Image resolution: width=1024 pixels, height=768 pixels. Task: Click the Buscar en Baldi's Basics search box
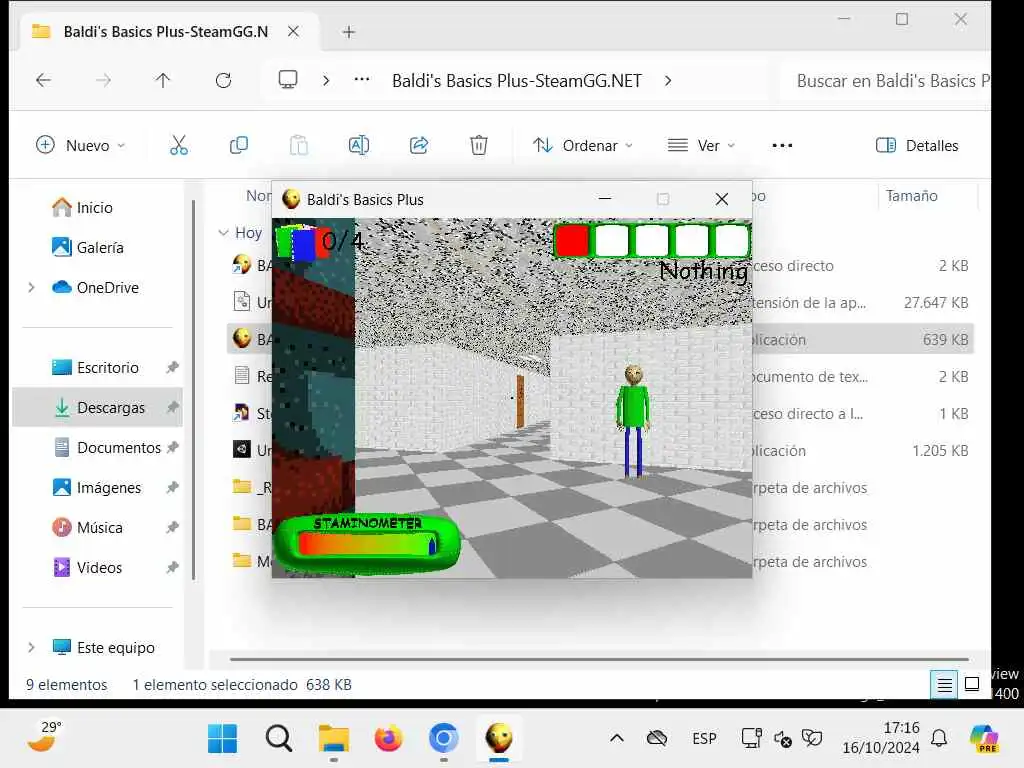886,80
